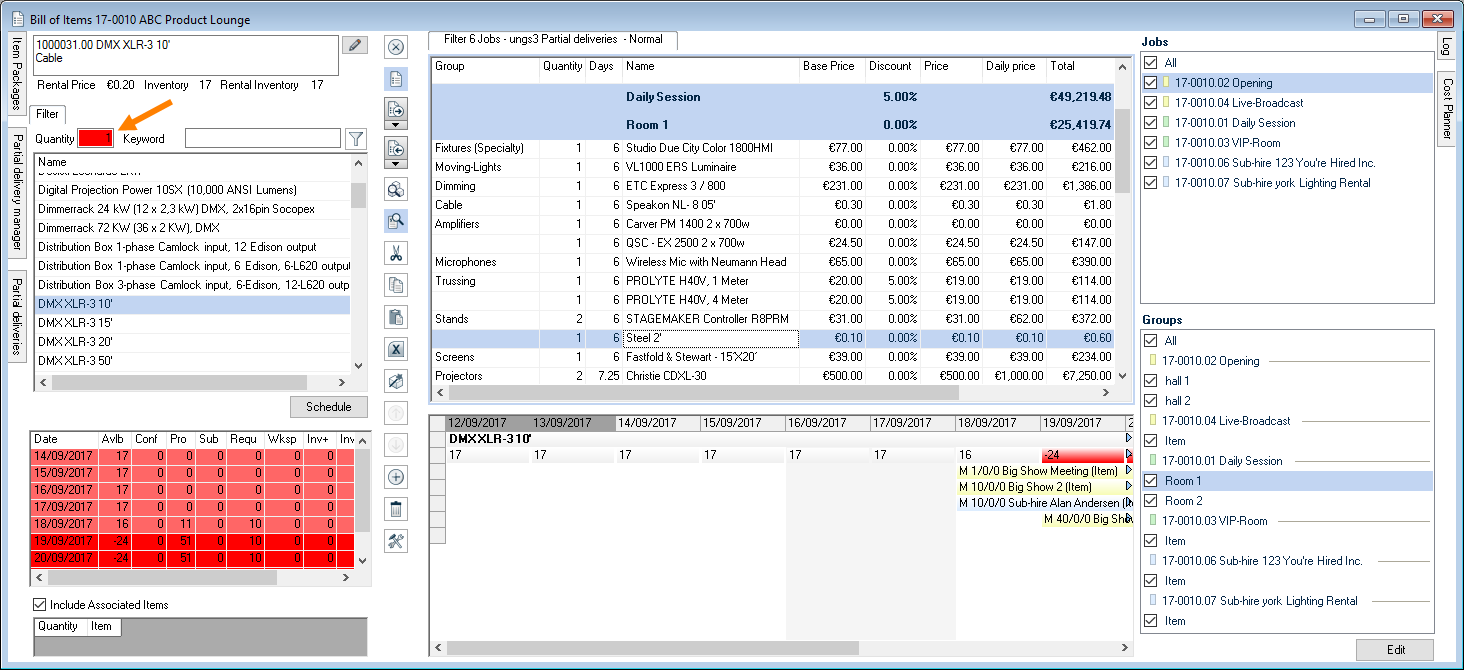Untick the hall 2 group checkbox
1464x670 pixels.
tap(1151, 401)
